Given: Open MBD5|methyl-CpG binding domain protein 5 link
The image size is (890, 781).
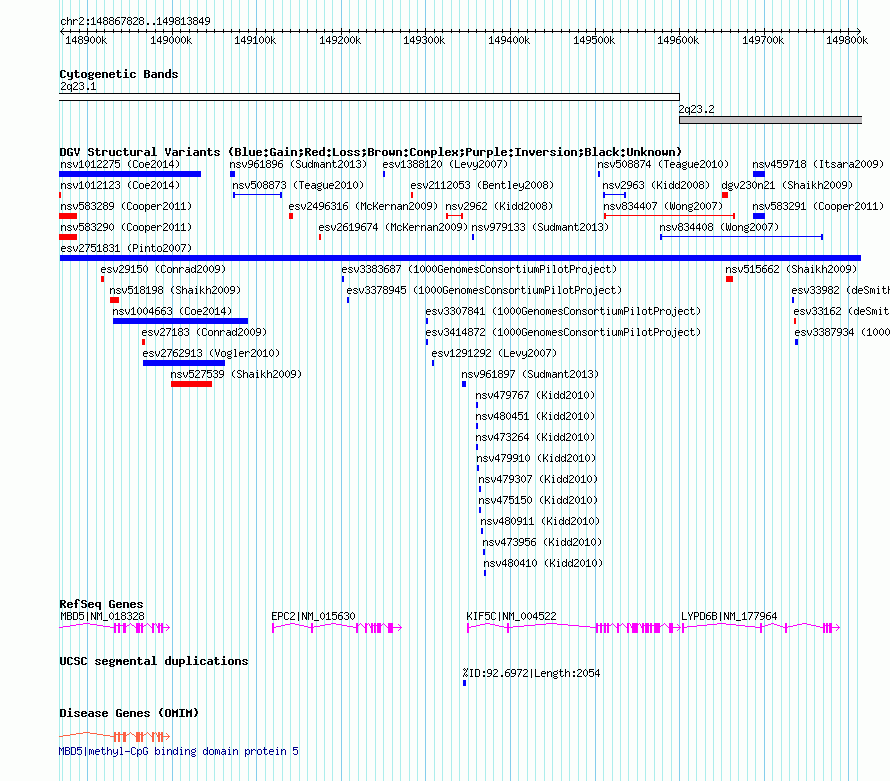Looking at the screenshot, I should coord(179,751).
